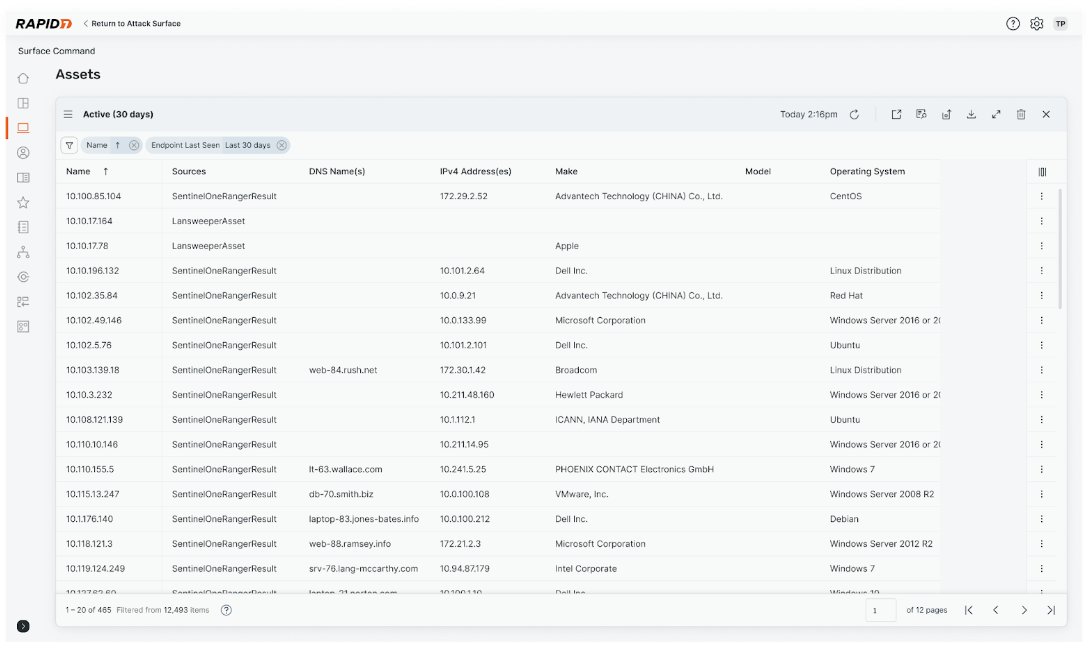Open the user profile icon in sidebar

23,153
